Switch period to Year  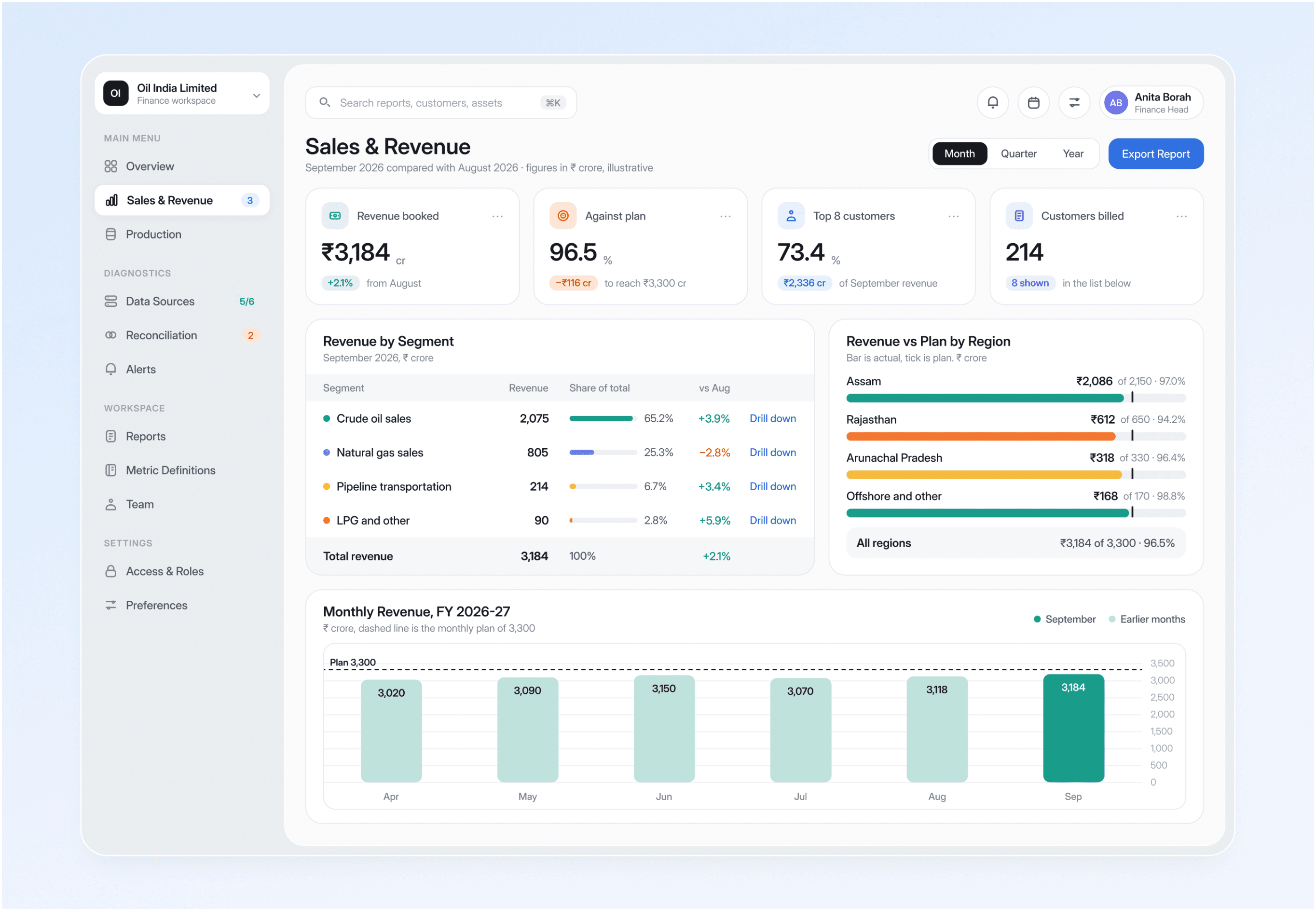coord(1073,153)
